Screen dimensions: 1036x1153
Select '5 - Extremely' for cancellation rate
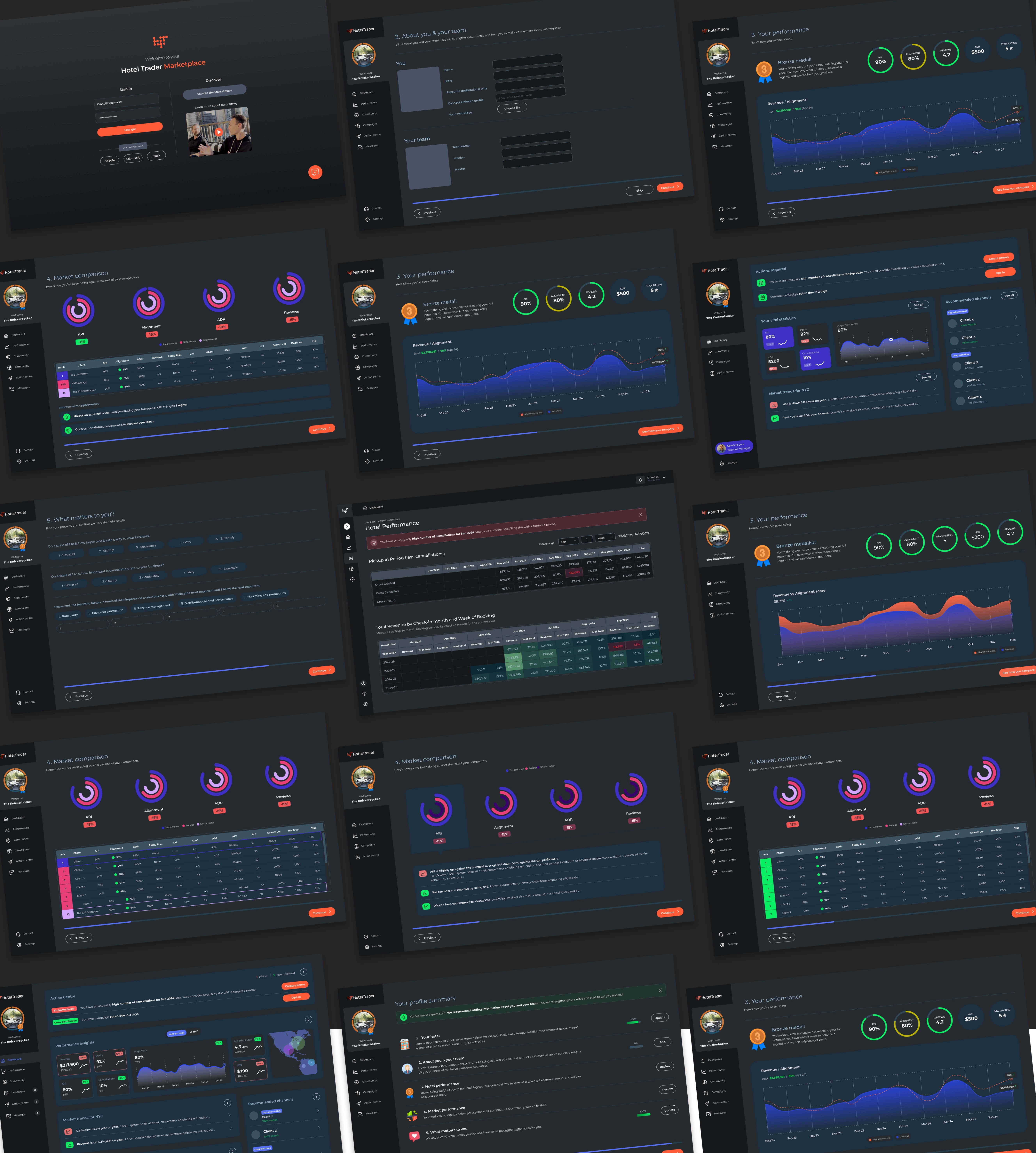coord(229,568)
